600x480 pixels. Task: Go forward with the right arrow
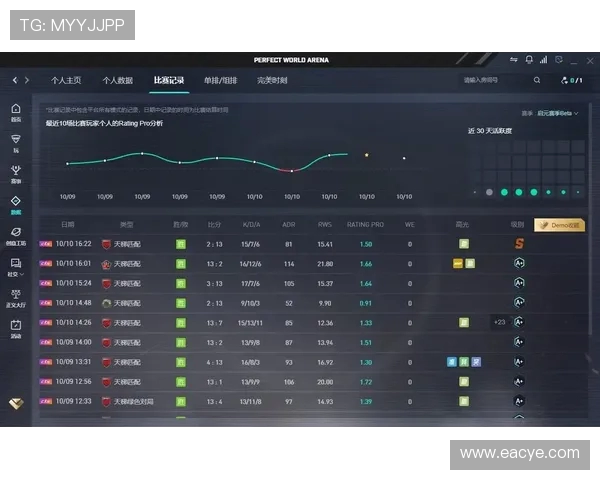click(27, 80)
